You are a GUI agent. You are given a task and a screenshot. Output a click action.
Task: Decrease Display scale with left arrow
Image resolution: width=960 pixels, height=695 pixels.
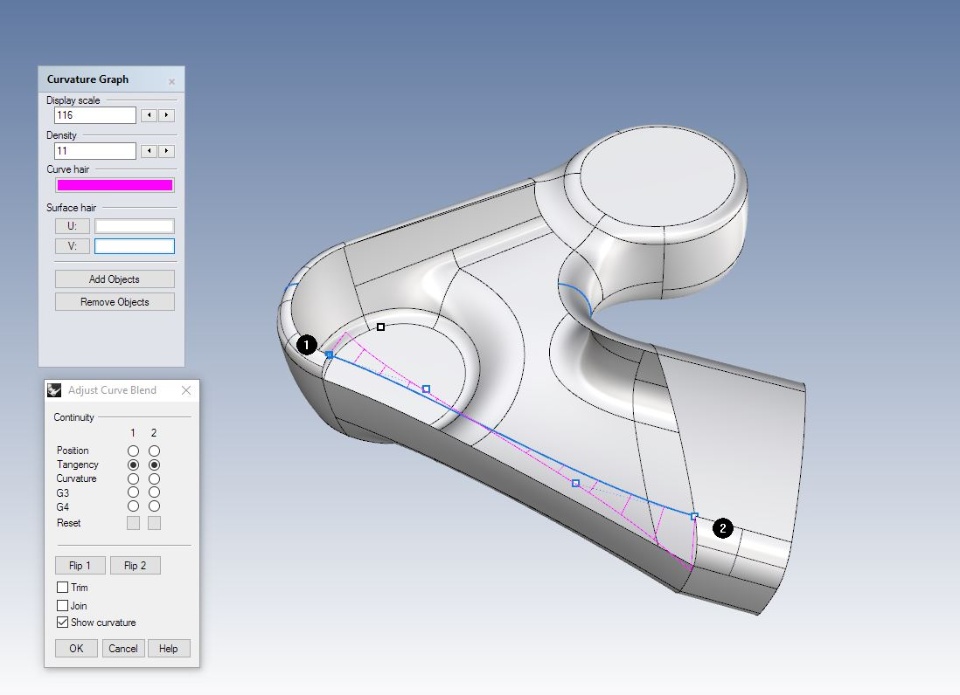click(x=149, y=115)
